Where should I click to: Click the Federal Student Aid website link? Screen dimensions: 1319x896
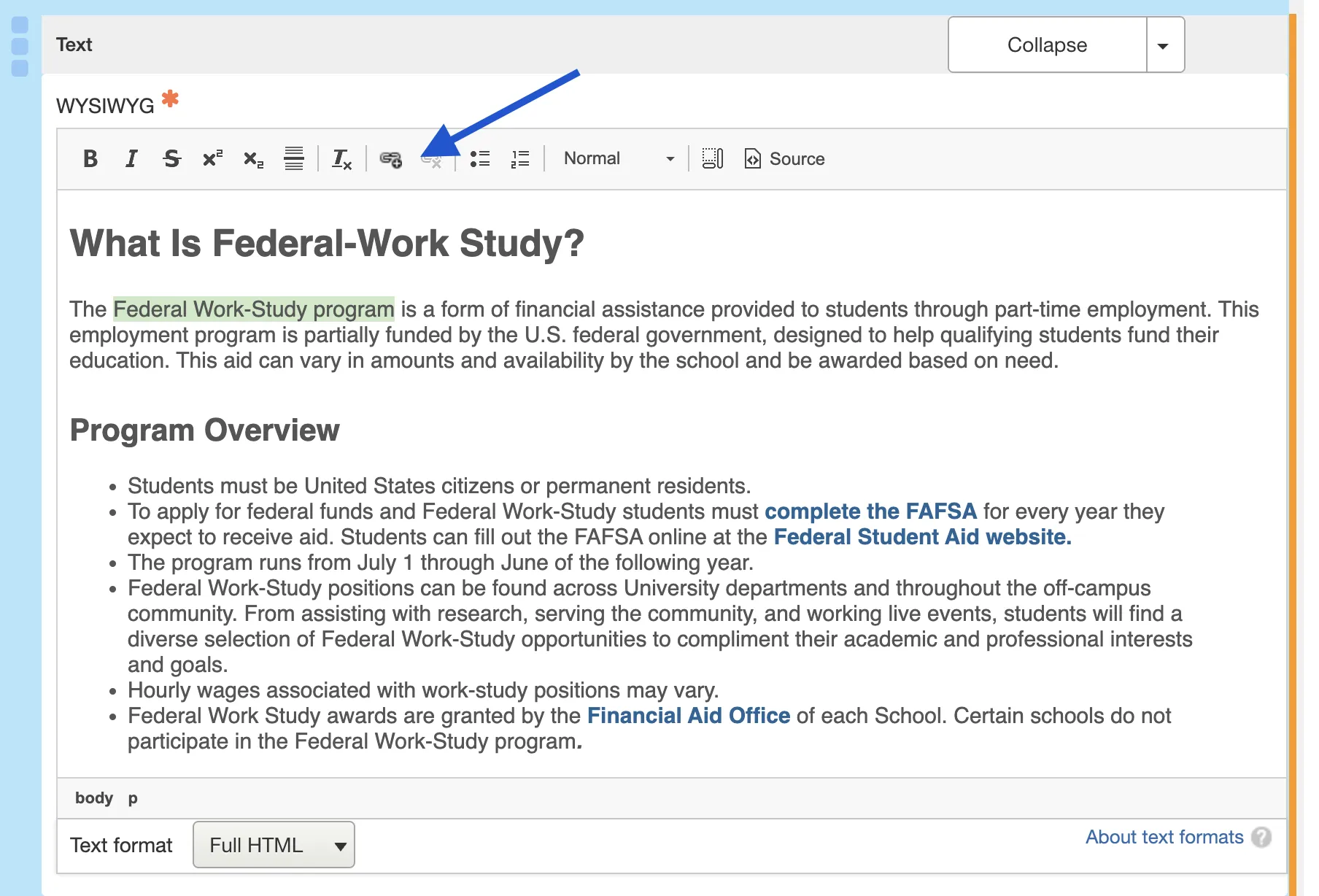click(922, 537)
